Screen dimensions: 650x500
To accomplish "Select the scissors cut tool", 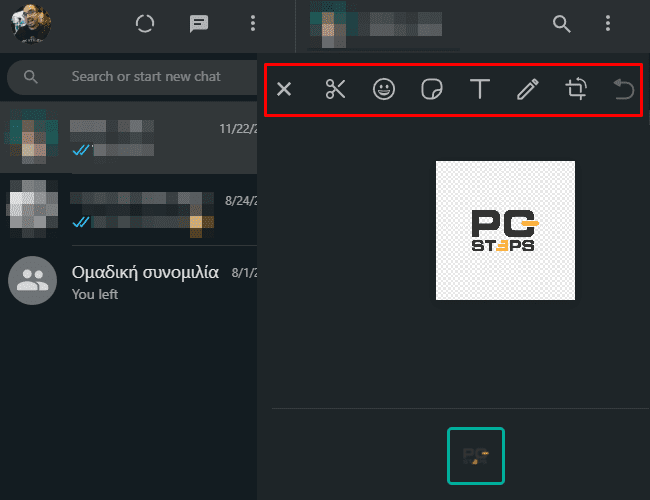I will (335, 89).
